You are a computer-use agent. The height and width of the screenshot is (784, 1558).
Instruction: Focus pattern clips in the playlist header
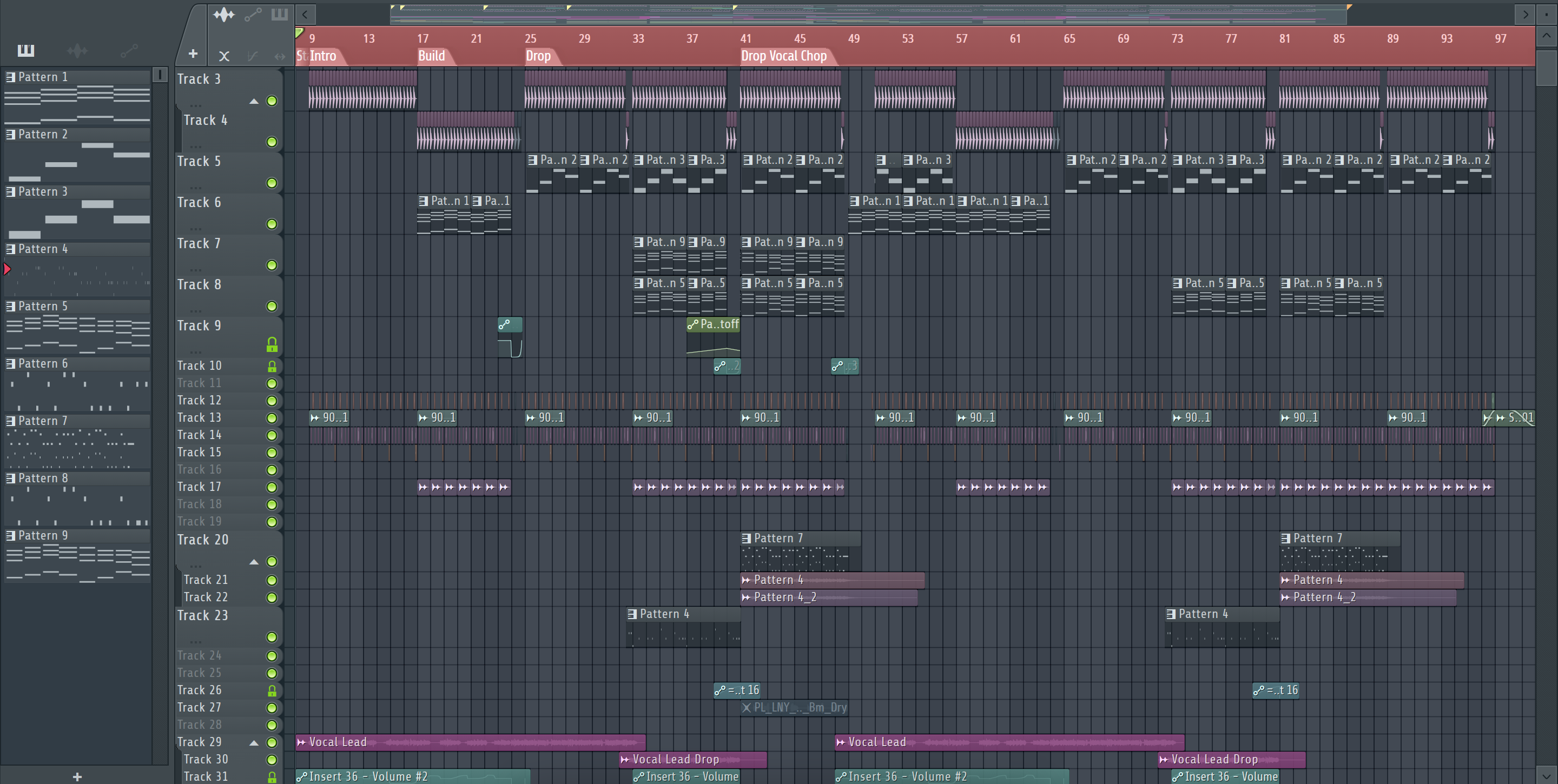coord(280,15)
